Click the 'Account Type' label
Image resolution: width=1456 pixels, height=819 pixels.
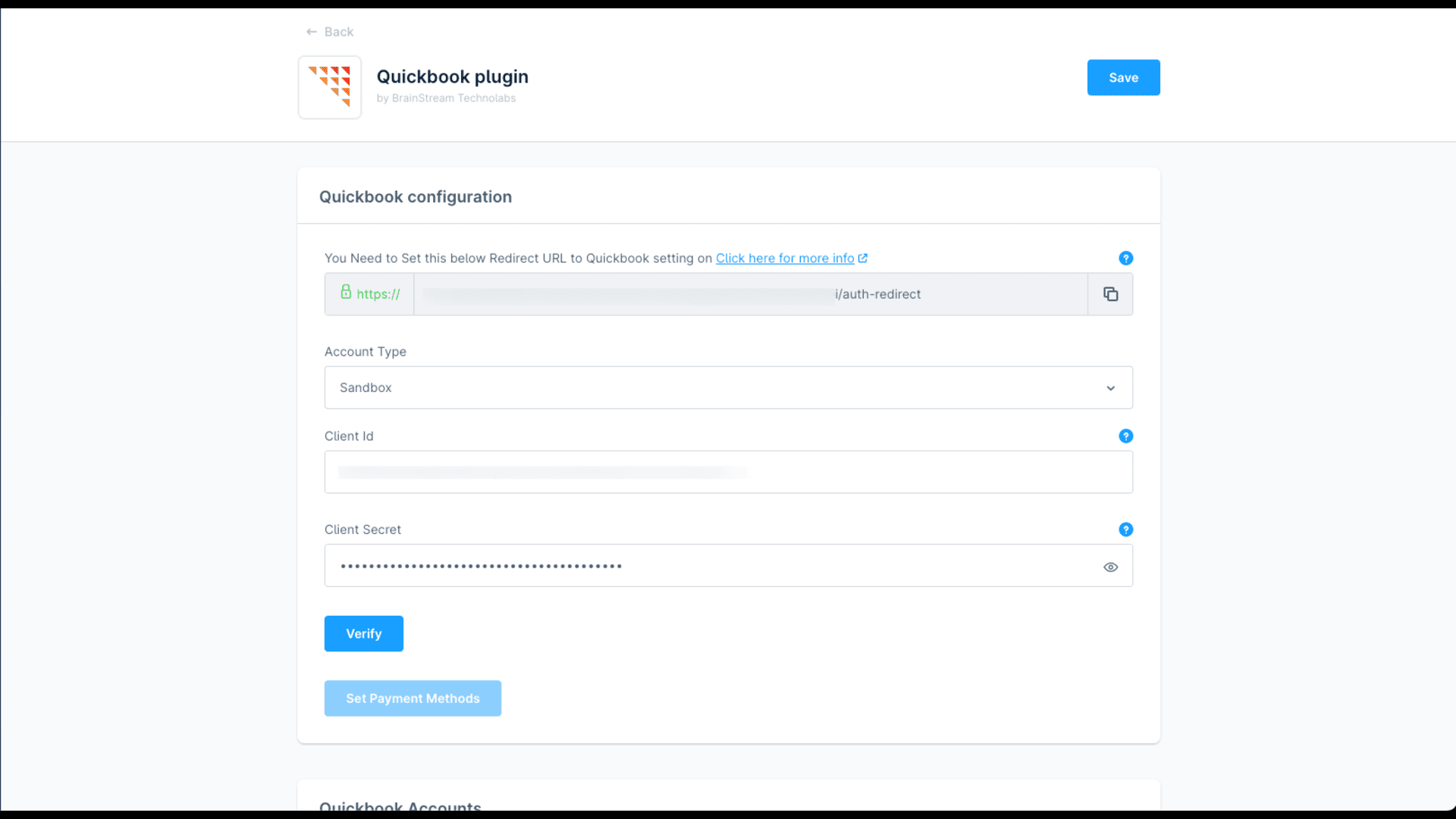[366, 352]
